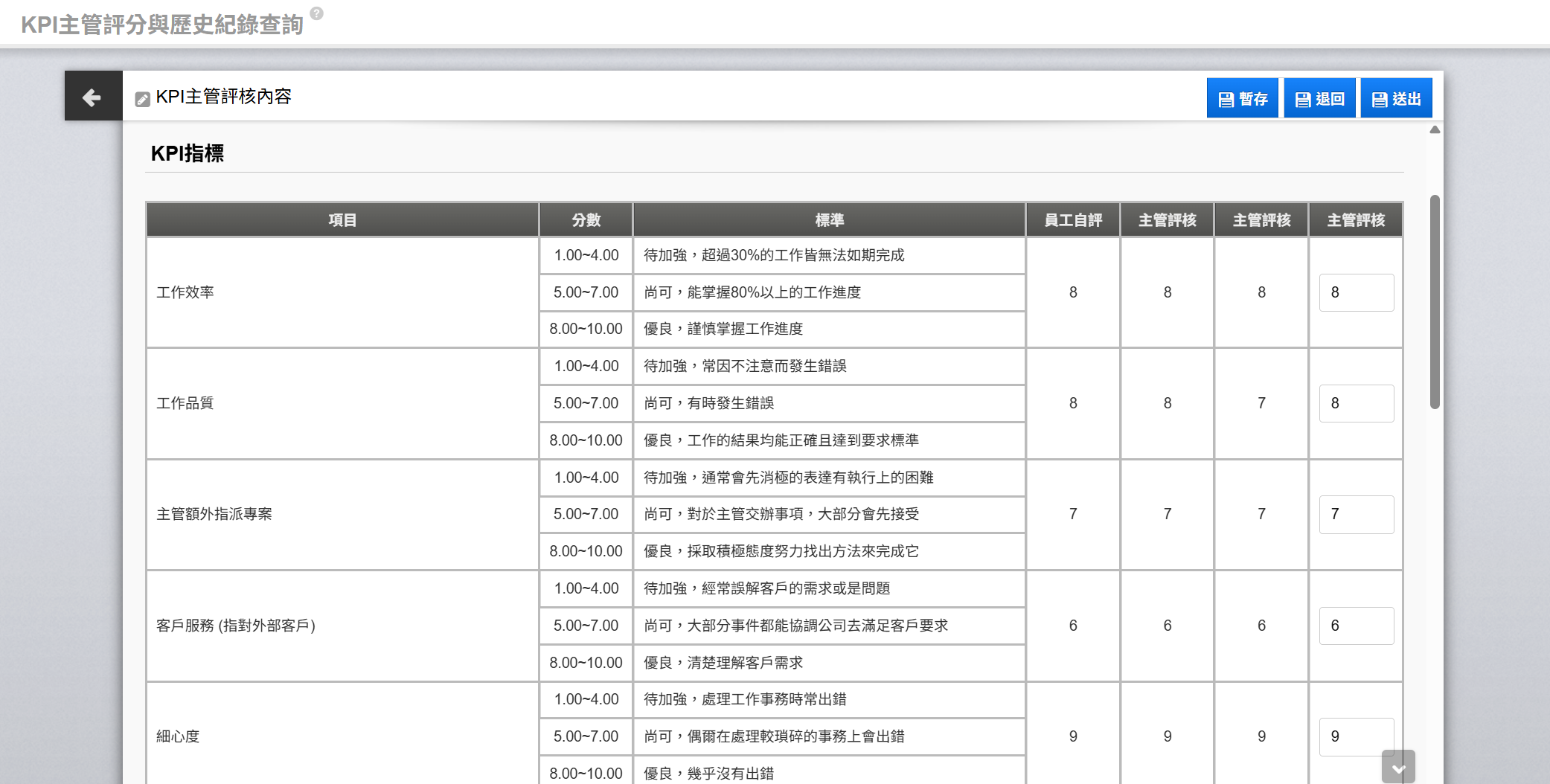Click the KPI指標 section heading
Viewport: 1550px width, 784px height.
click(188, 153)
